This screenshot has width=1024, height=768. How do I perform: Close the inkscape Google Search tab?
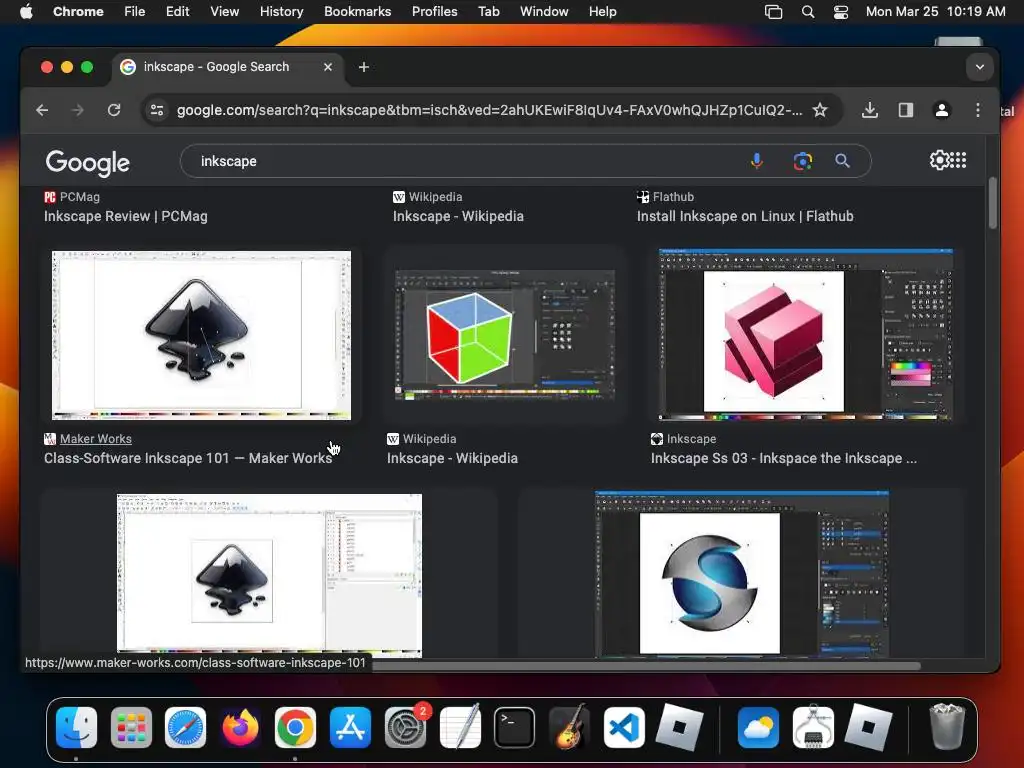(328, 67)
